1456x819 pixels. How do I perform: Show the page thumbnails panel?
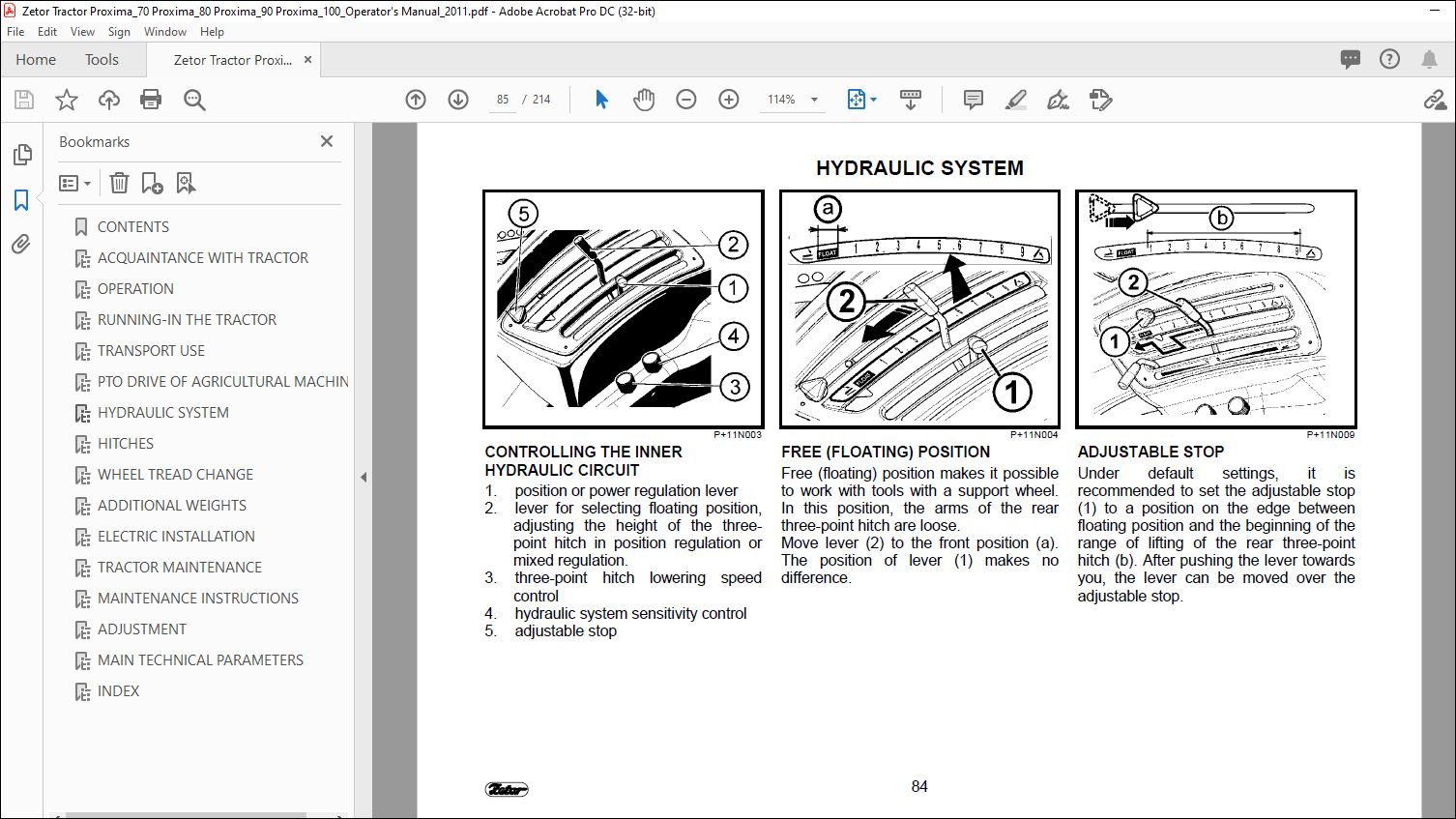[22, 155]
